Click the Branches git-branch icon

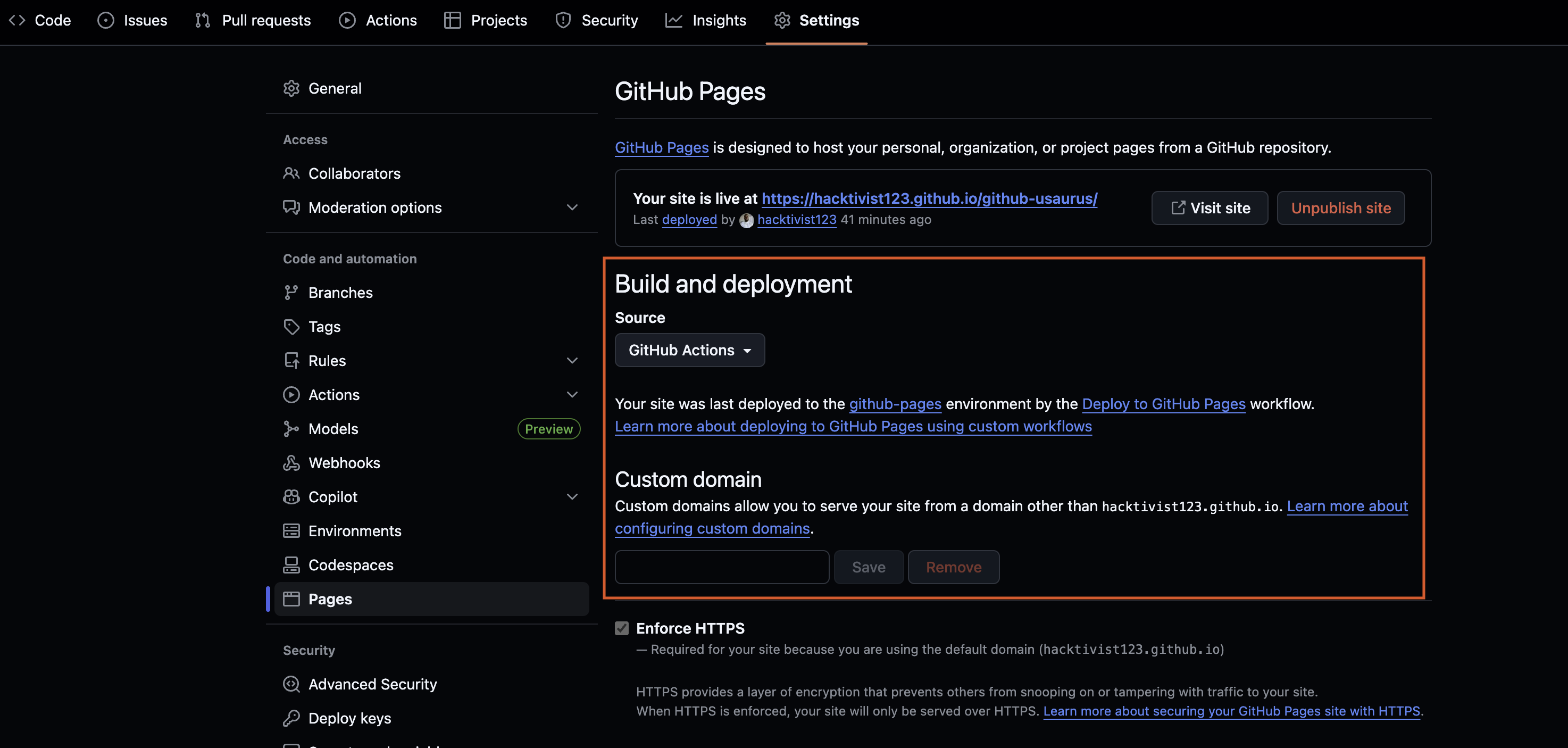point(291,293)
